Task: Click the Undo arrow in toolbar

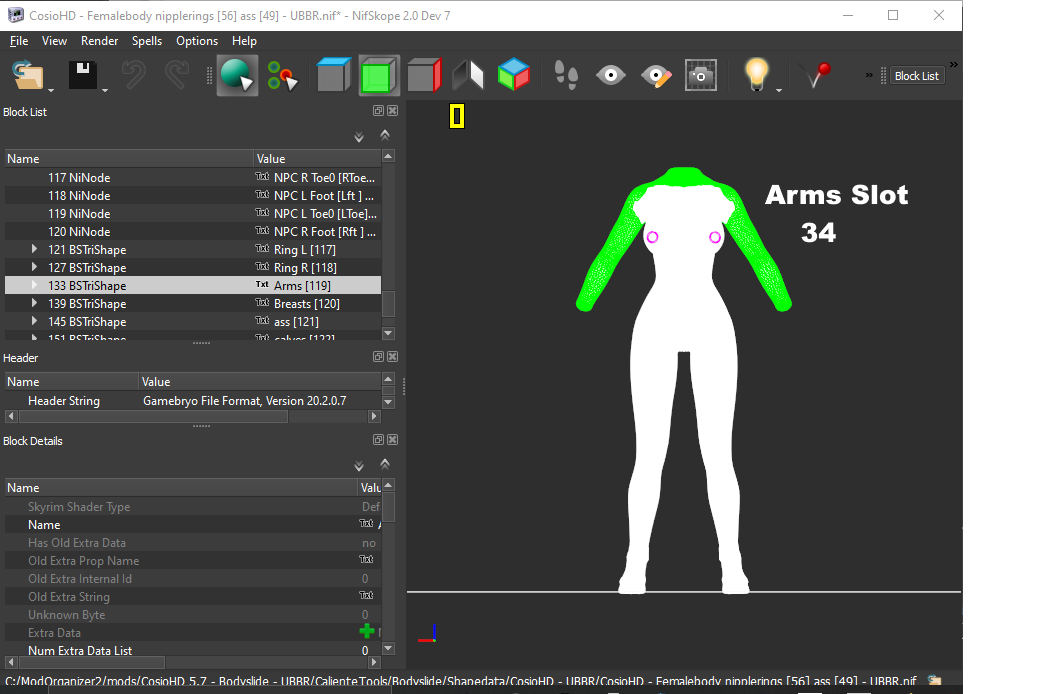Action: point(133,75)
